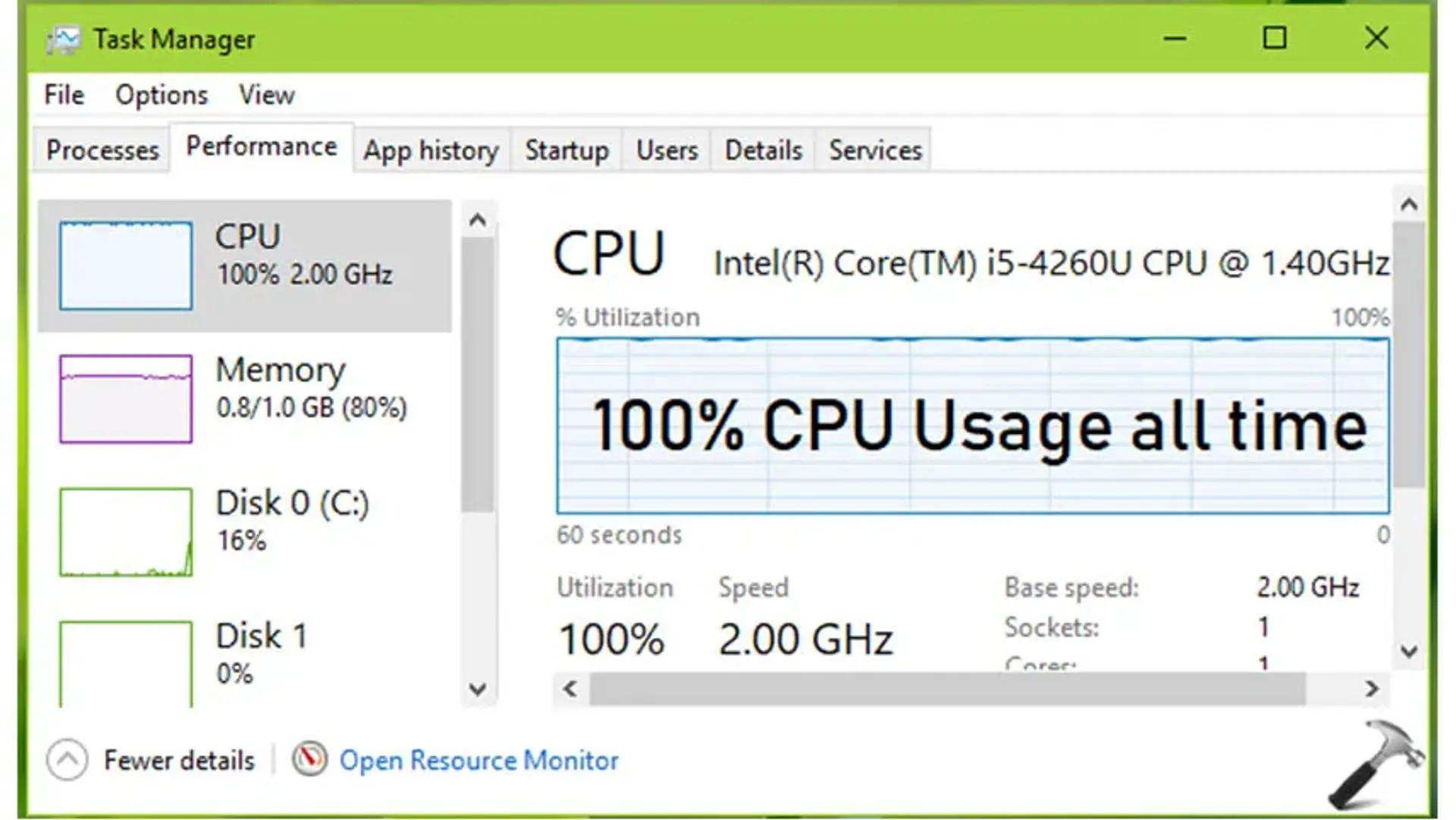1456x820 pixels.
Task: Open the Options menu
Action: click(162, 96)
